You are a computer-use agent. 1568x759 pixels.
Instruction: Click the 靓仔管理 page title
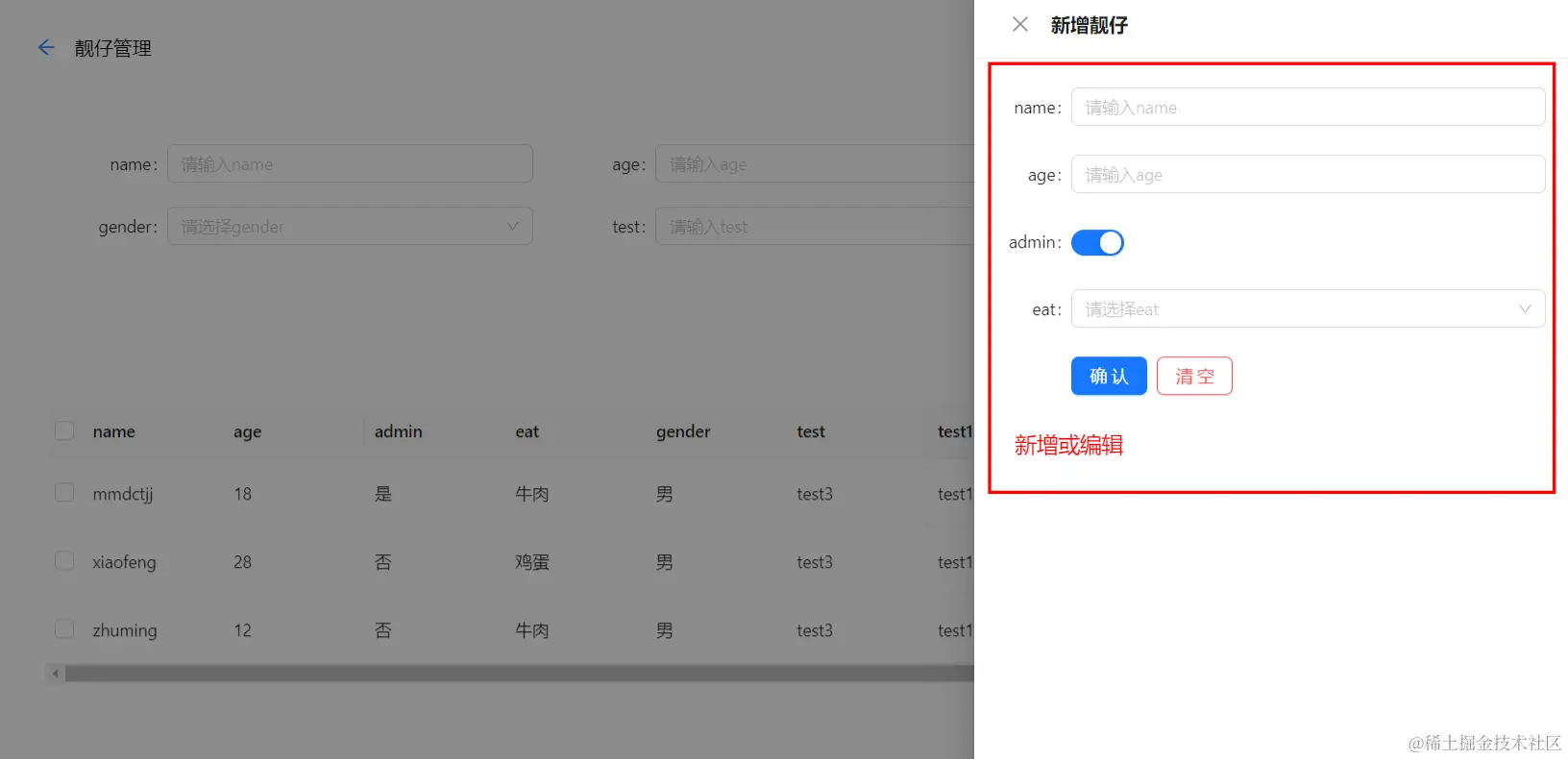click(x=113, y=48)
